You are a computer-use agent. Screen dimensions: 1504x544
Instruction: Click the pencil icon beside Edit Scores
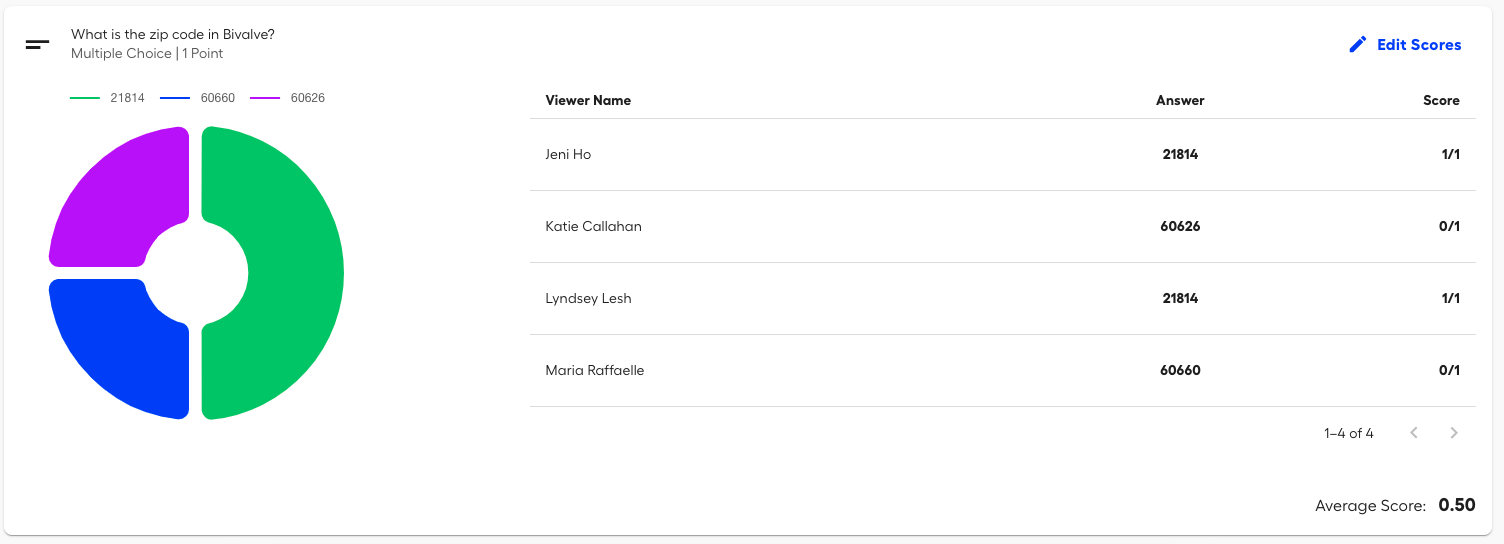pyautogui.click(x=1357, y=45)
